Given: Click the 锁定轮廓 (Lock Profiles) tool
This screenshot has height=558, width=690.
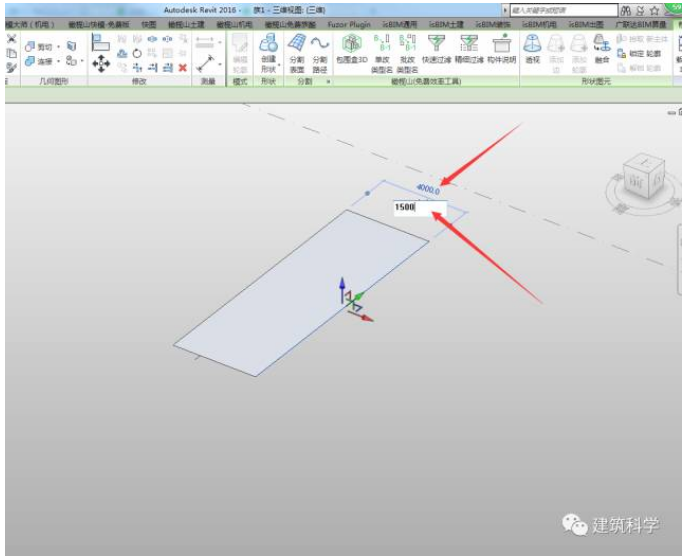Looking at the screenshot, I should (x=639, y=54).
